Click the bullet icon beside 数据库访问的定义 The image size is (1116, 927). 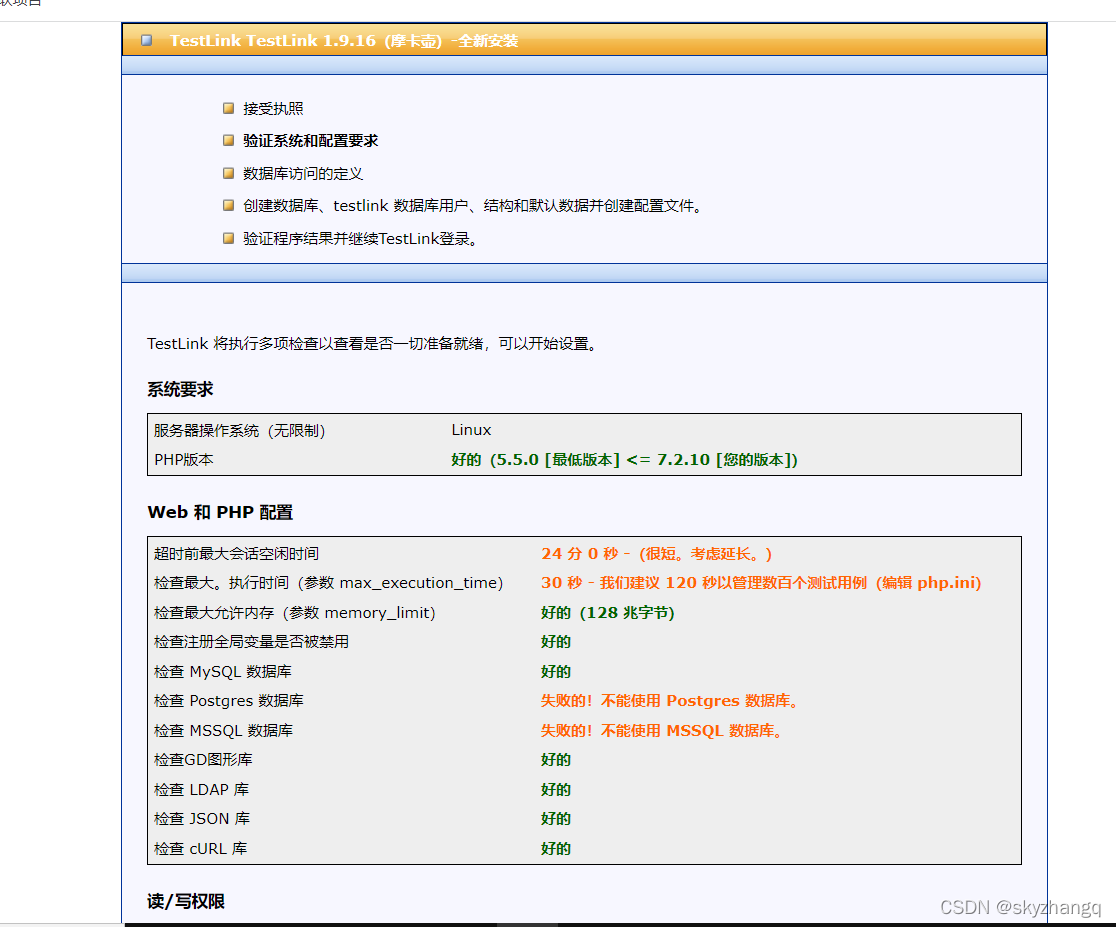pos(228,173)
